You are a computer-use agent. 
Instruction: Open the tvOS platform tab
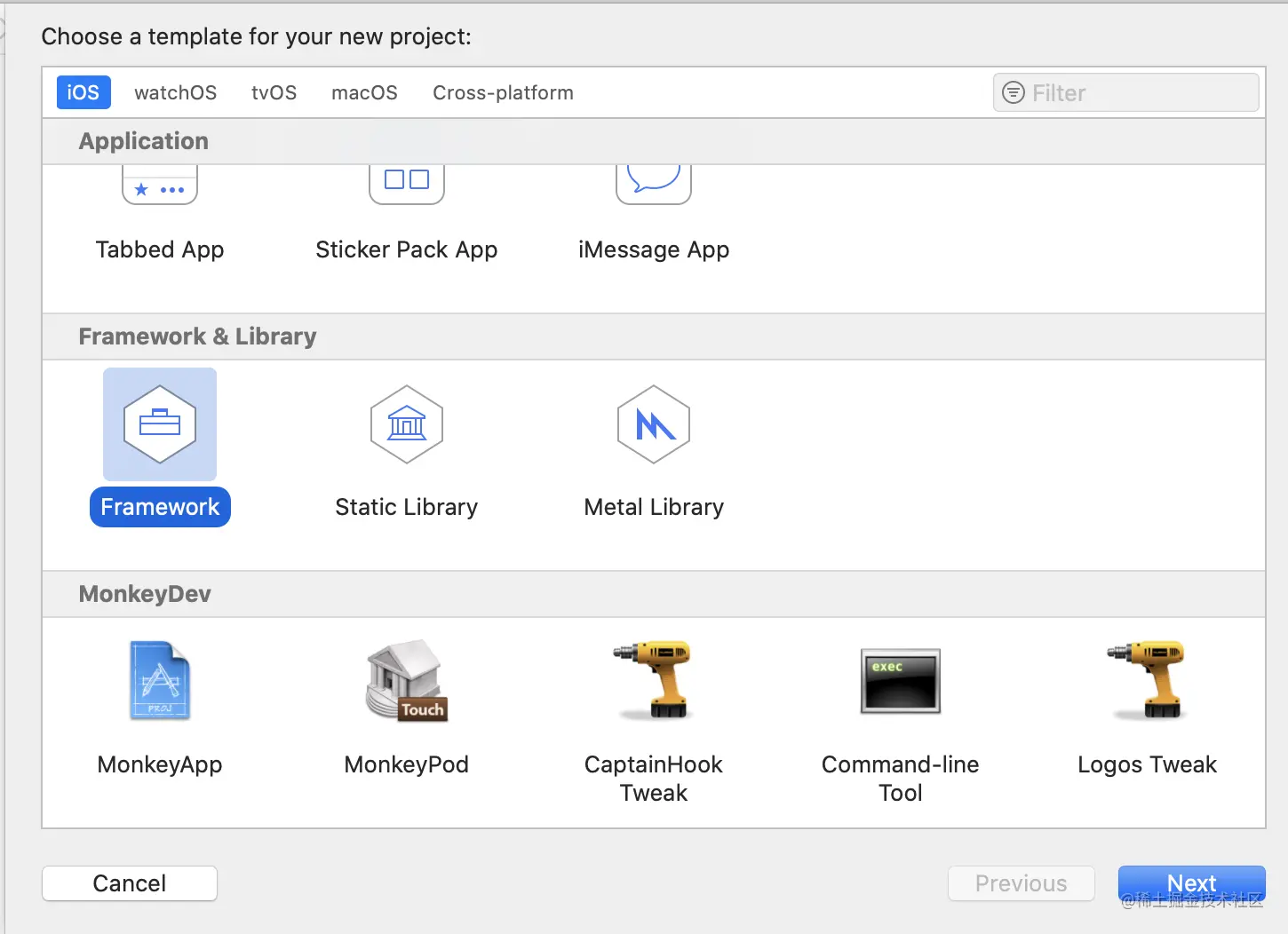[x=274, y=92]
